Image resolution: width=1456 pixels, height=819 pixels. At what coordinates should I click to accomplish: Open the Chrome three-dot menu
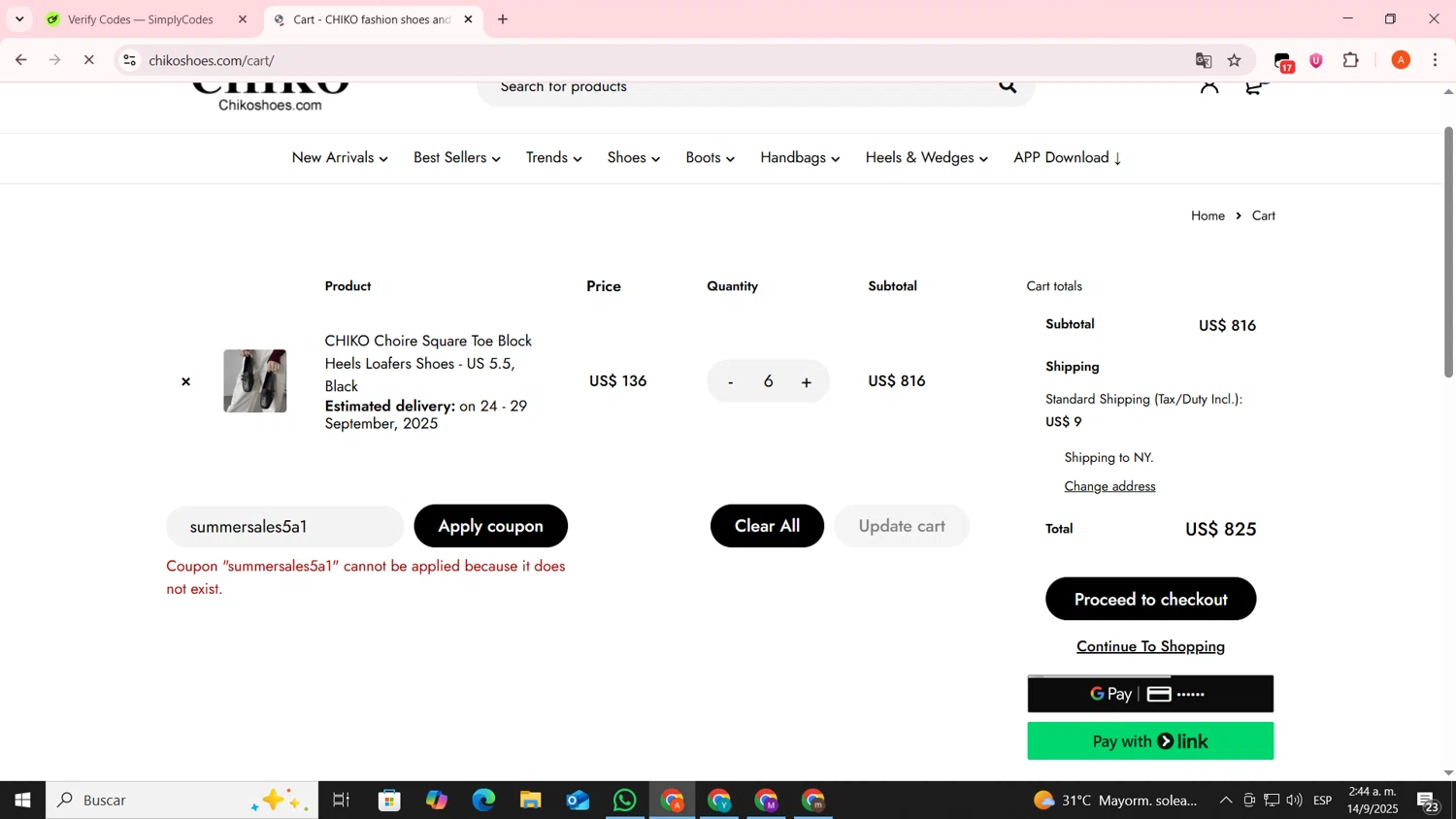(x=1436, y=60)
